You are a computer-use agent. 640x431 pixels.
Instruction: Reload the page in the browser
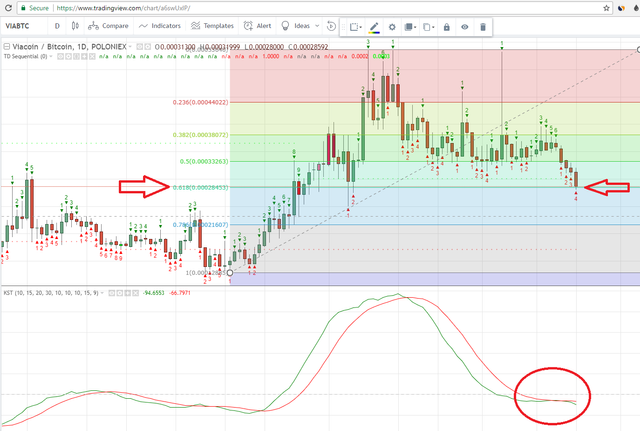(x=8, y=8)
